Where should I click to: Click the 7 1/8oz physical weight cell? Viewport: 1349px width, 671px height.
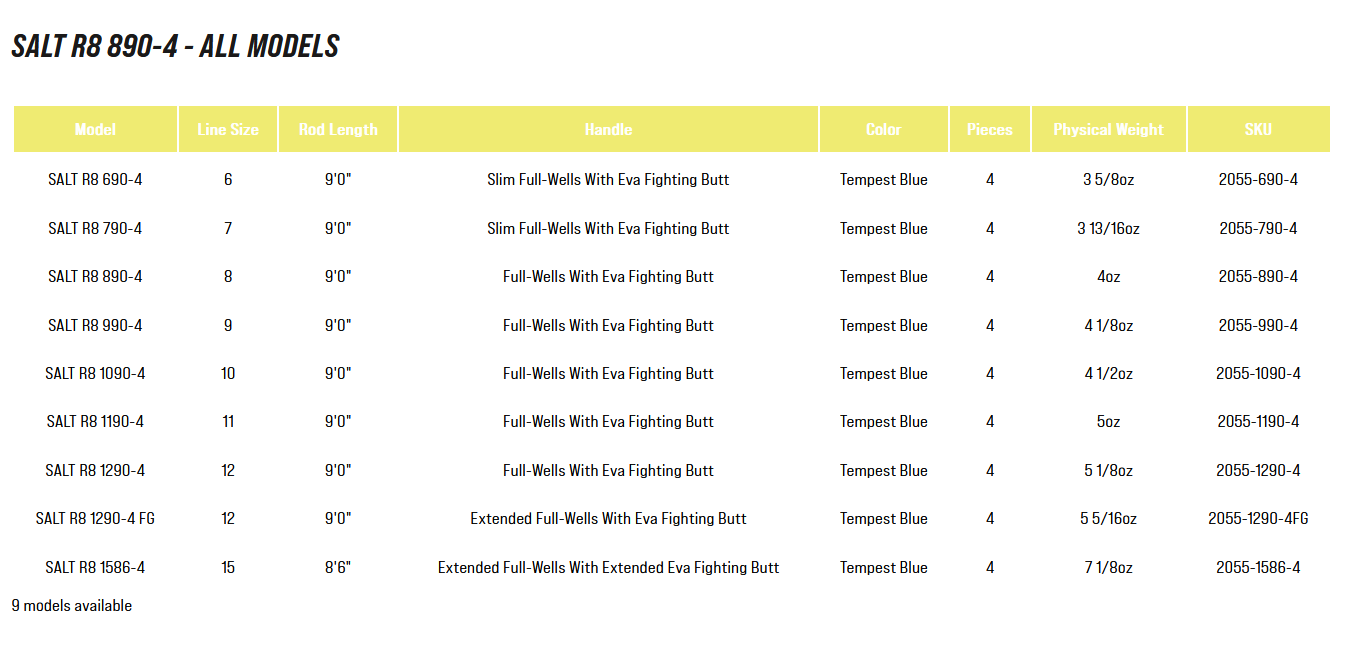click(x=1108, y=568)
